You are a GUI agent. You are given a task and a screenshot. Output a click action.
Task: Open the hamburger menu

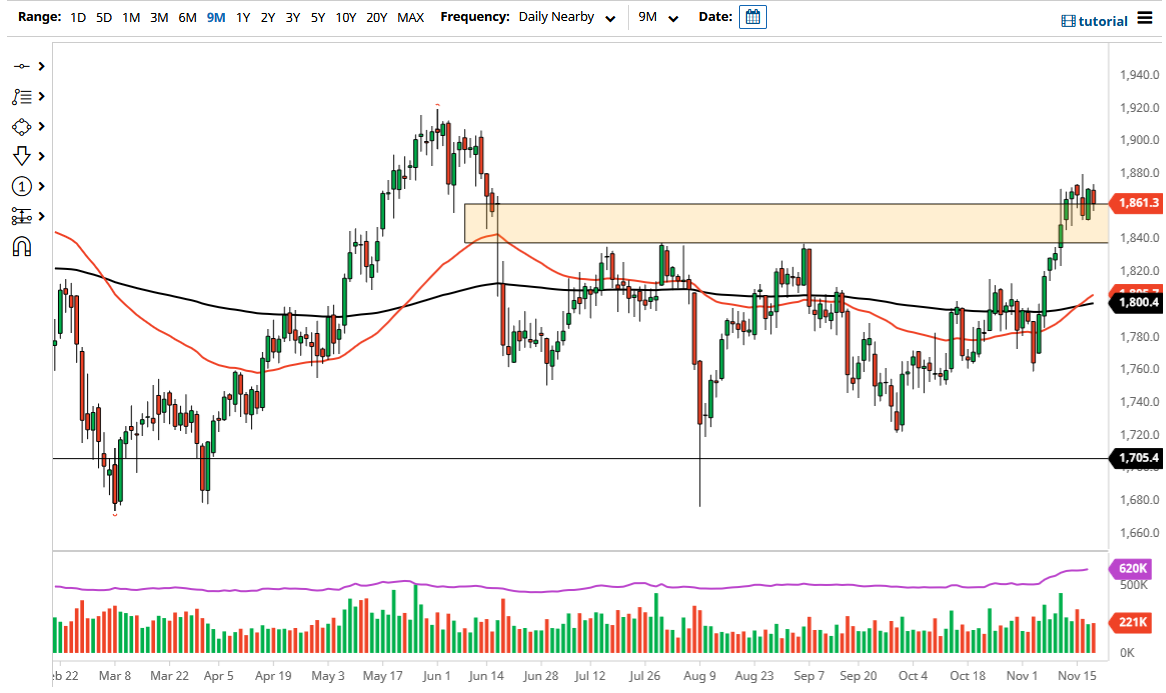click(x=1146, y=18)
